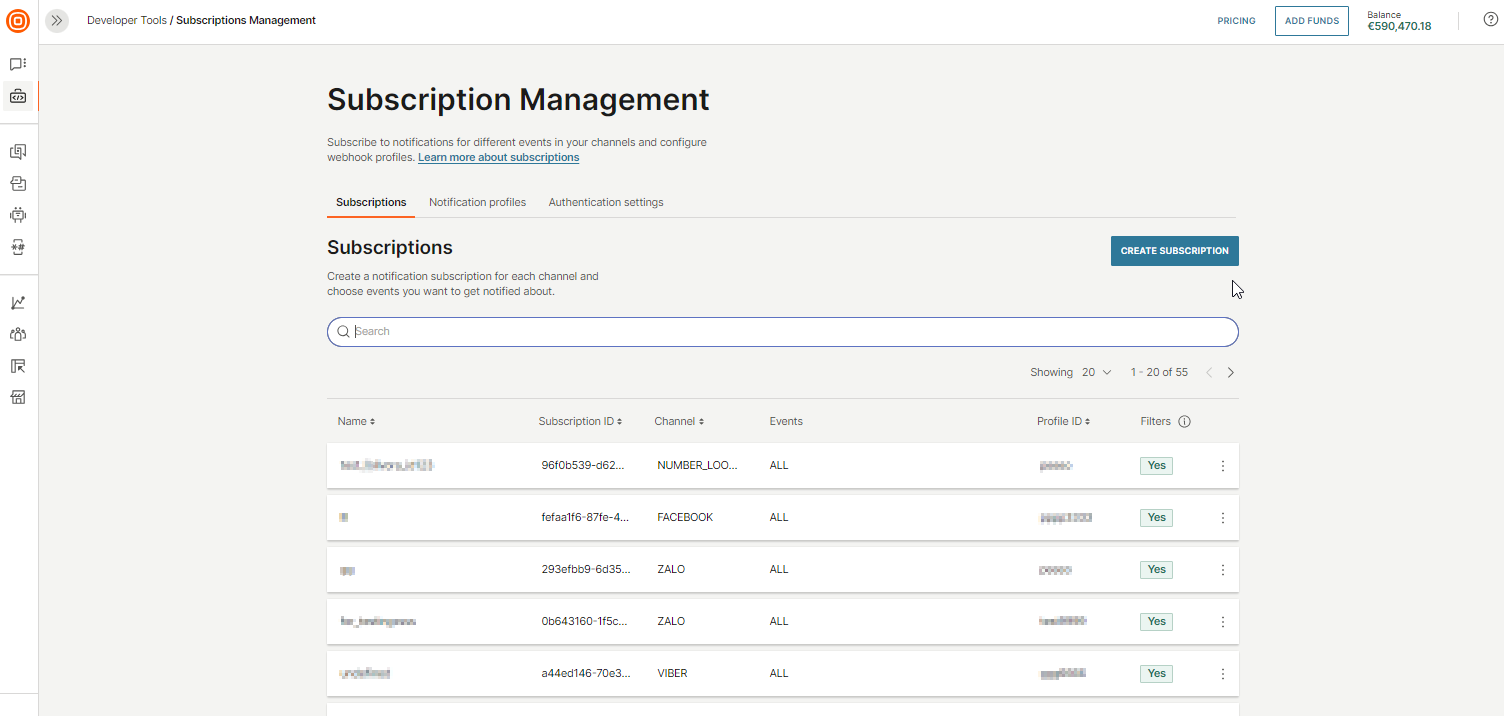
Task: Click the help question-mark icon top right
Action: tap(1490, 19)
